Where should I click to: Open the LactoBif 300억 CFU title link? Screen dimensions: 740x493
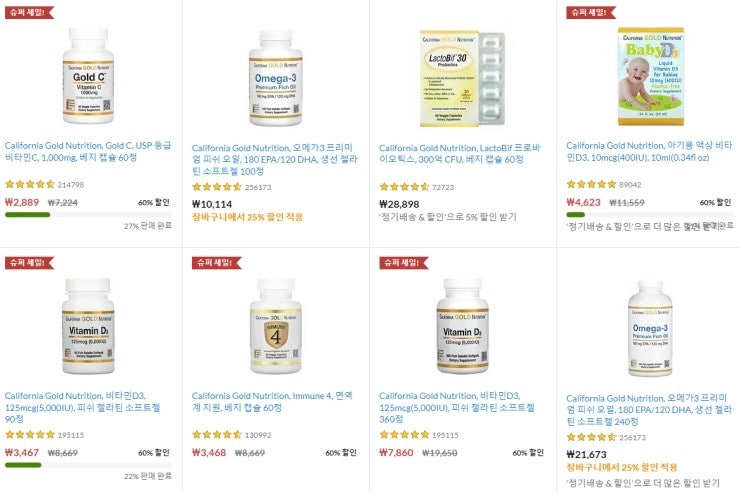[x=460, y=154]
